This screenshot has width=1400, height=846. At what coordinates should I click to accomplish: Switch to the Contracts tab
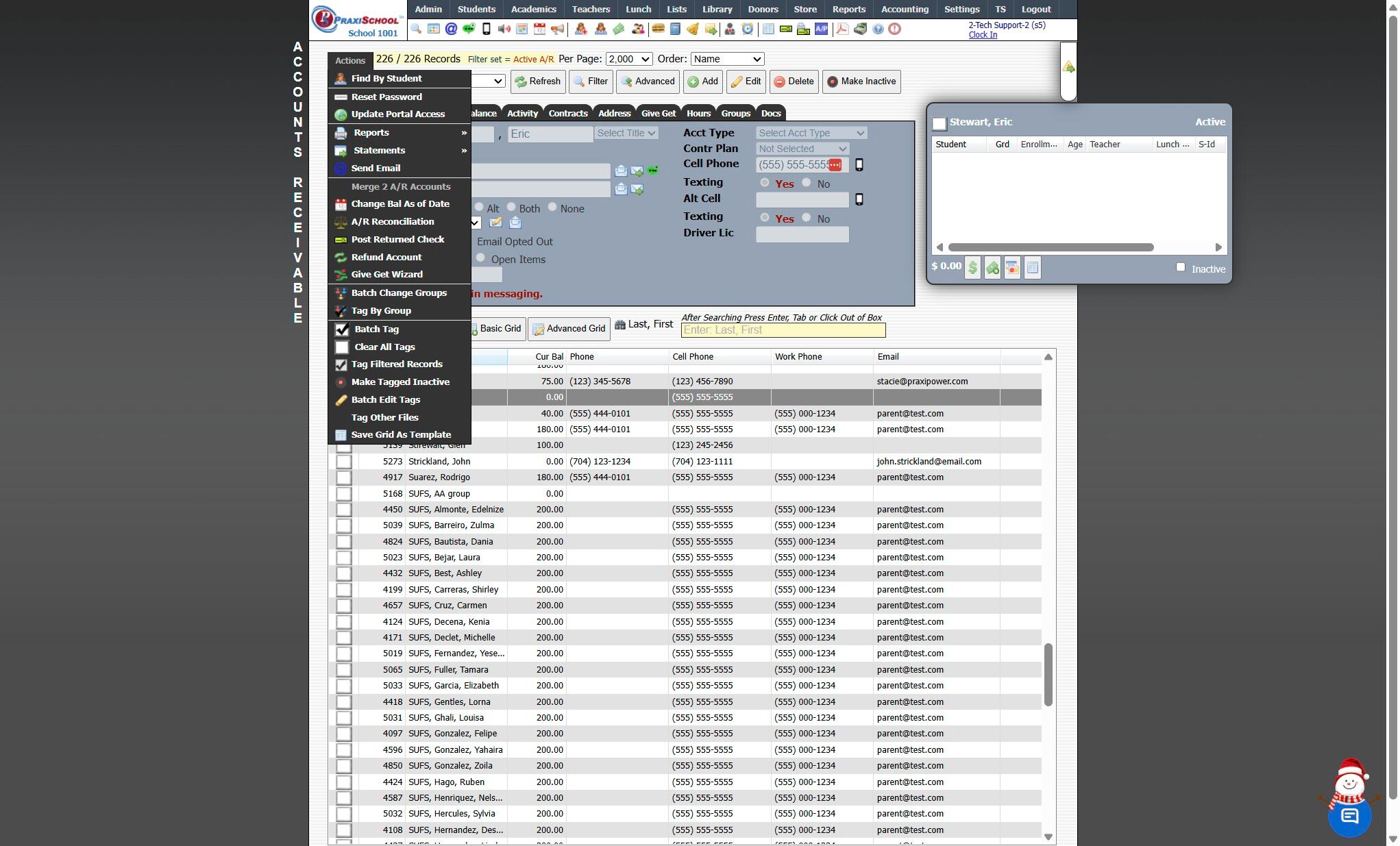(567, 114)
